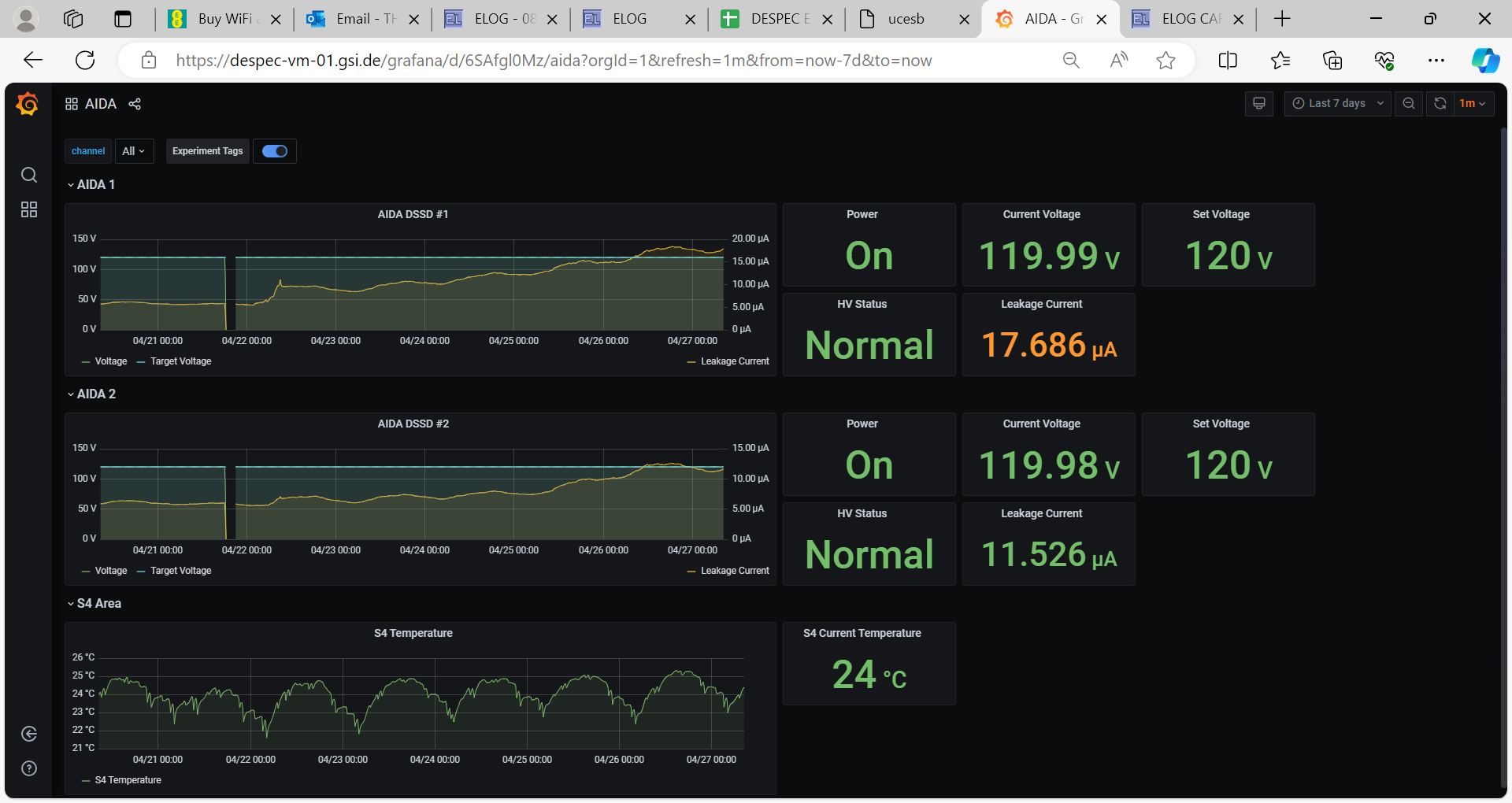Click the Grafana logo home icon
The width and height of the screenshot is (1512, 803).
pos(28,104)
